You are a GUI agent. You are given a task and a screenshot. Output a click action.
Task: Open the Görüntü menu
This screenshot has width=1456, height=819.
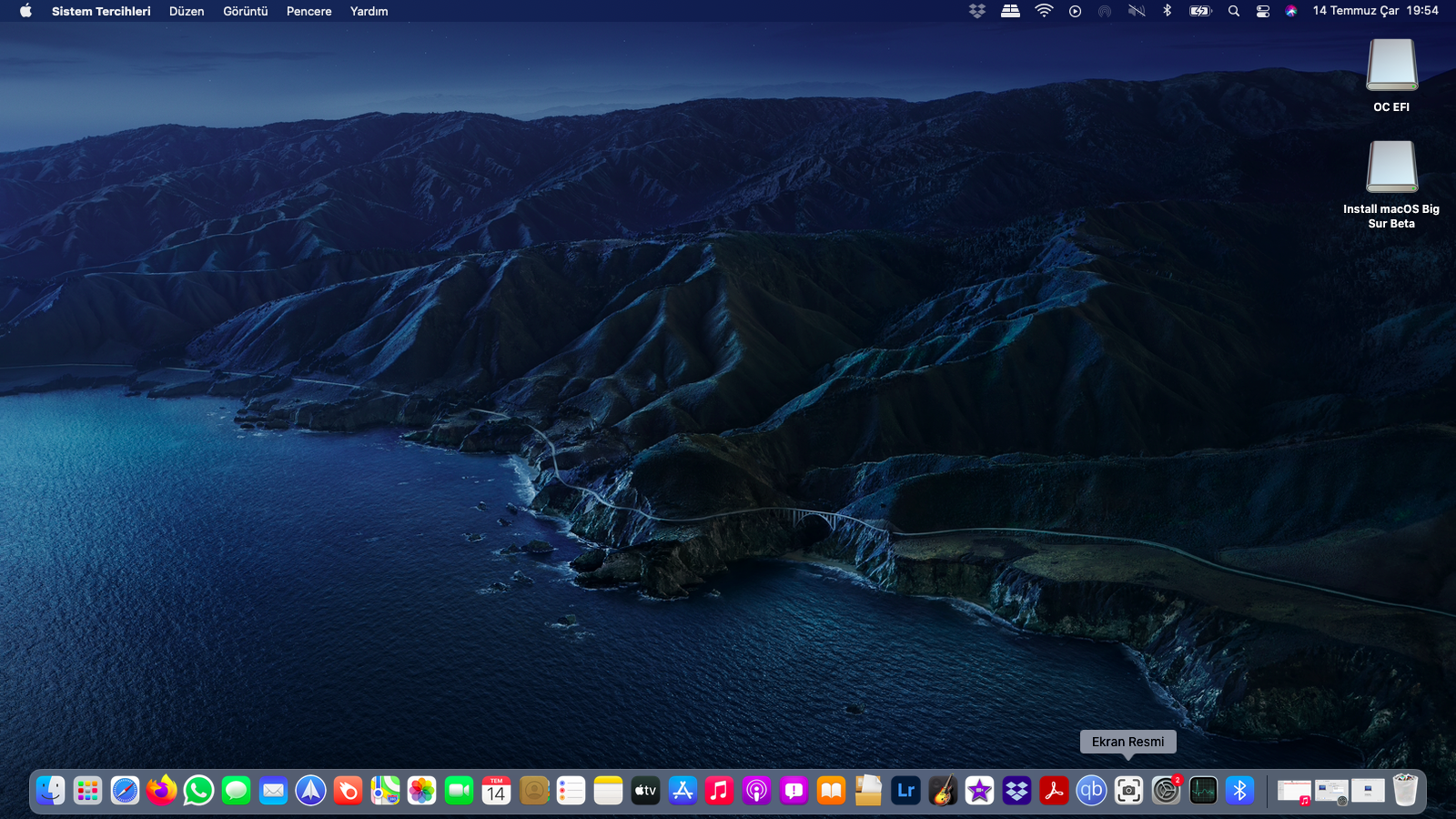coord(246,11)
